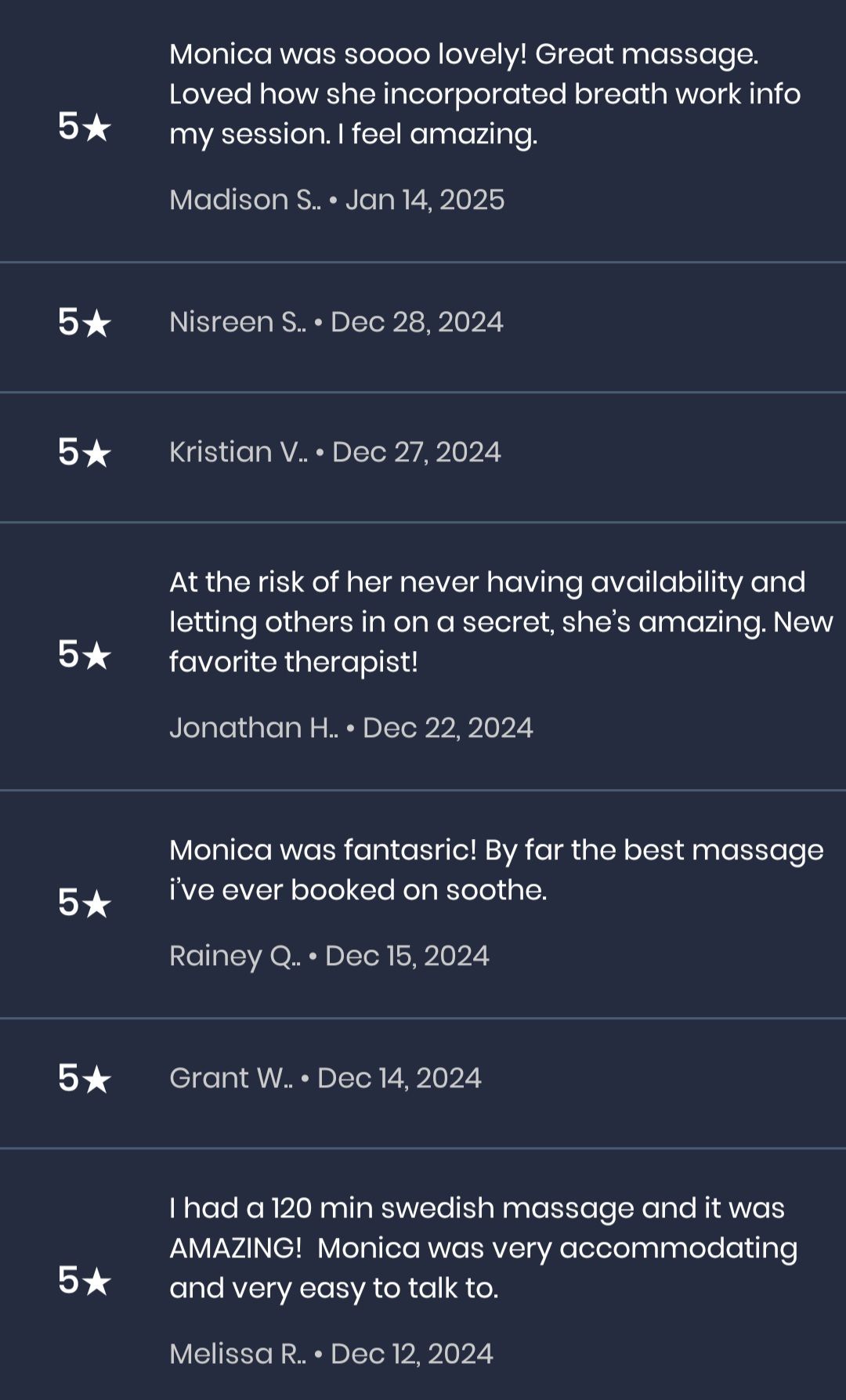This screenshot has width=846, height=1400.
Task: Click the star rating on Rainey Q.'s review
Action: (x=85, y=903)
